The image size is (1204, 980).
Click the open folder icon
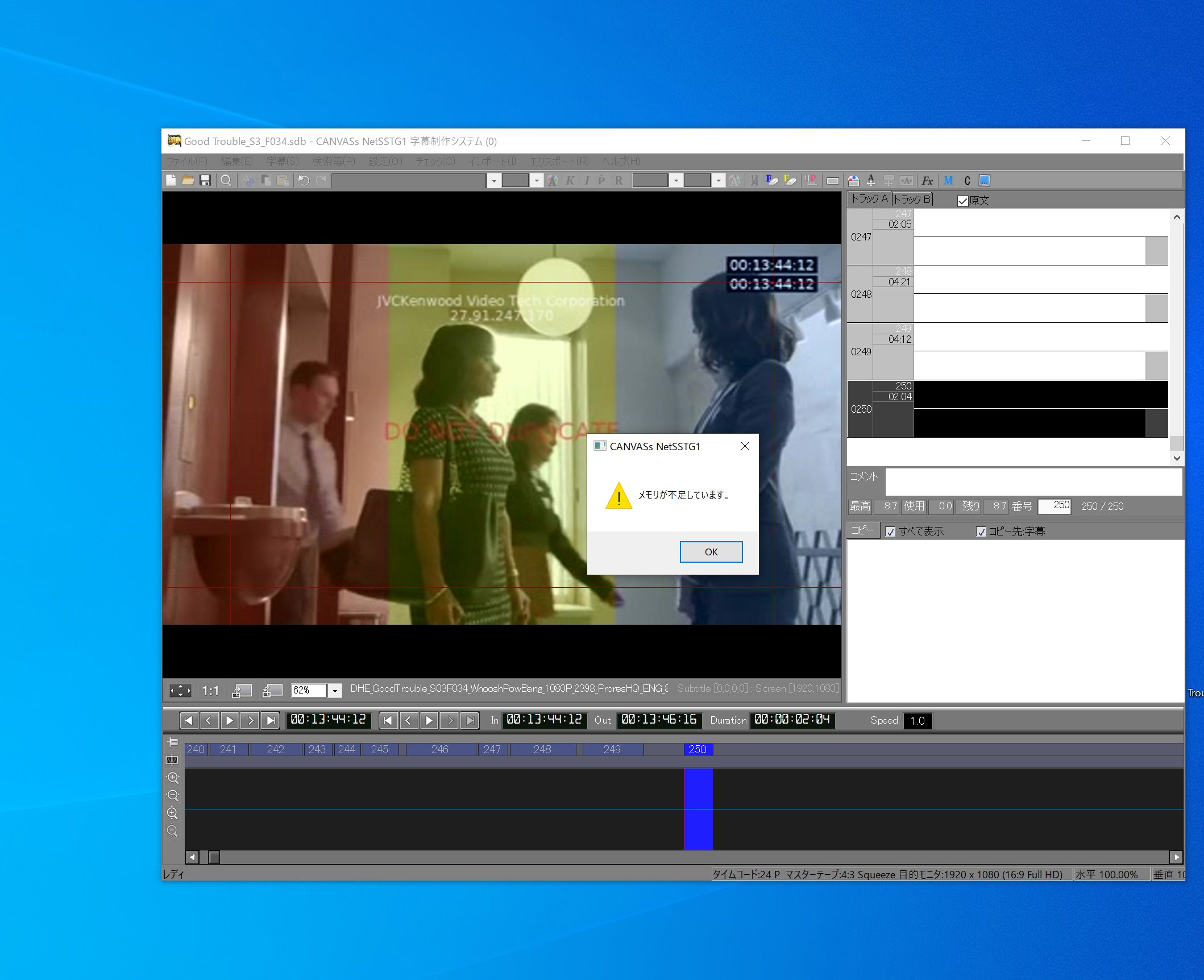click(x=188, y=181)
